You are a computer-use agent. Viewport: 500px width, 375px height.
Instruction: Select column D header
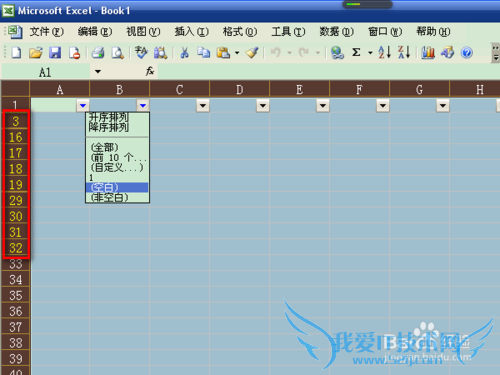pos(240,89)
